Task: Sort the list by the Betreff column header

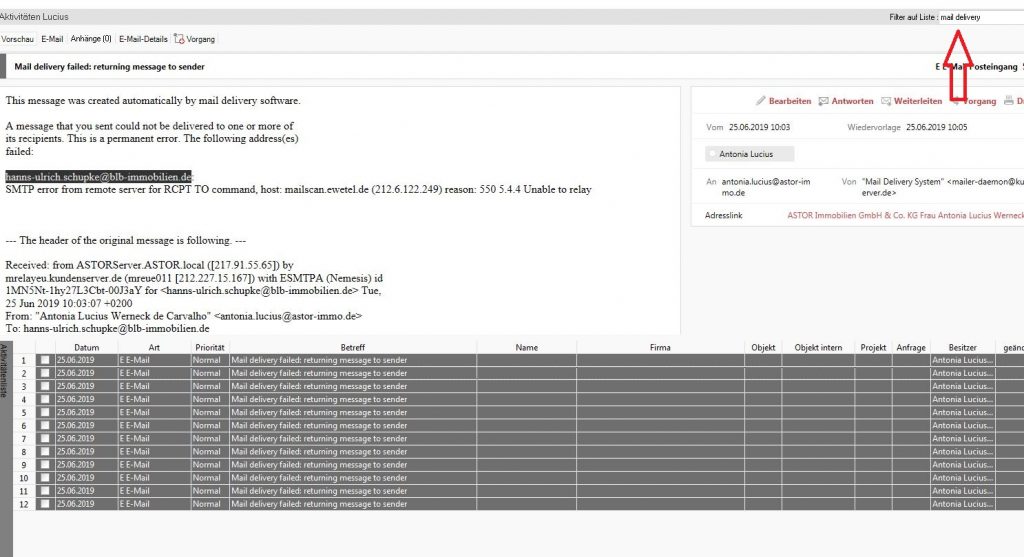Action: 352,347
